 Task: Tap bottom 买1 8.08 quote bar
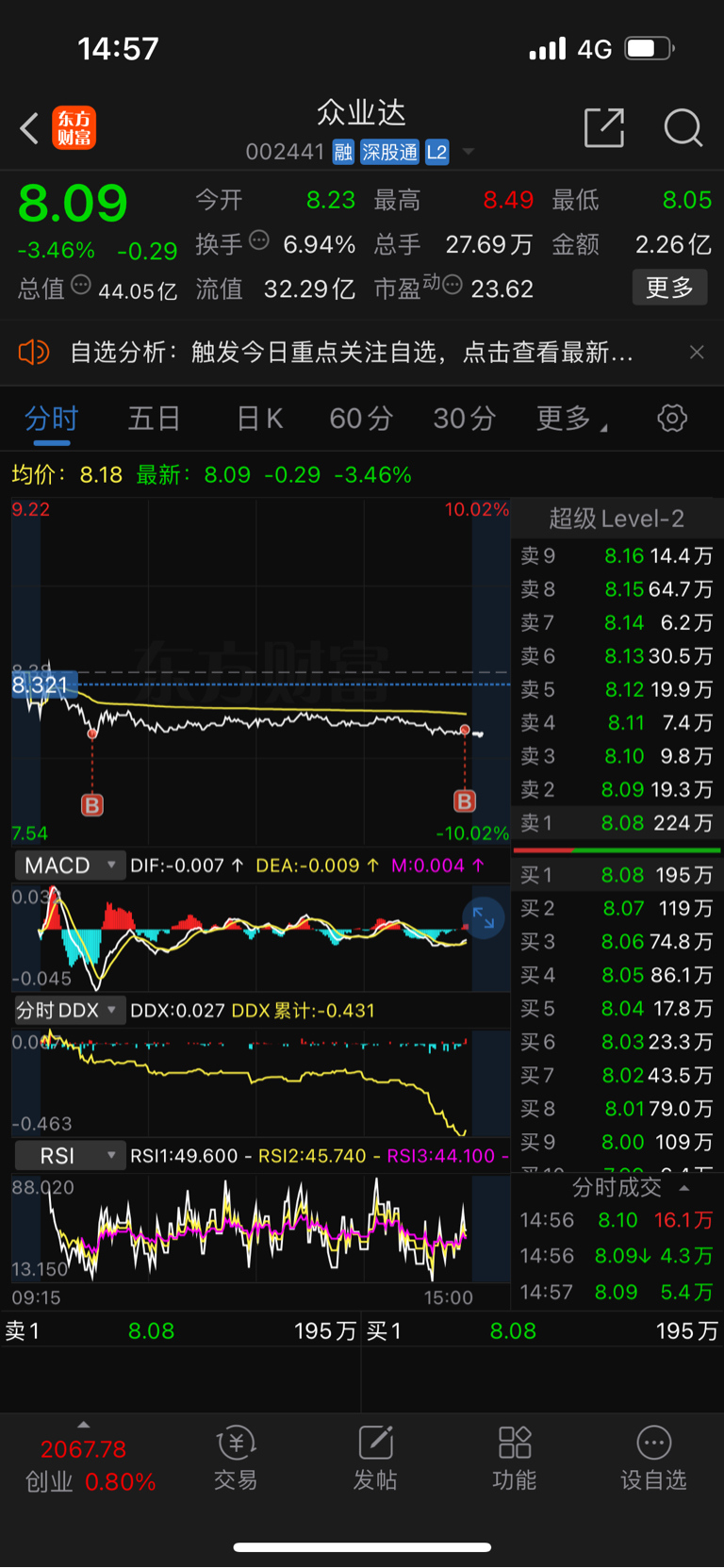[542, 1331]
